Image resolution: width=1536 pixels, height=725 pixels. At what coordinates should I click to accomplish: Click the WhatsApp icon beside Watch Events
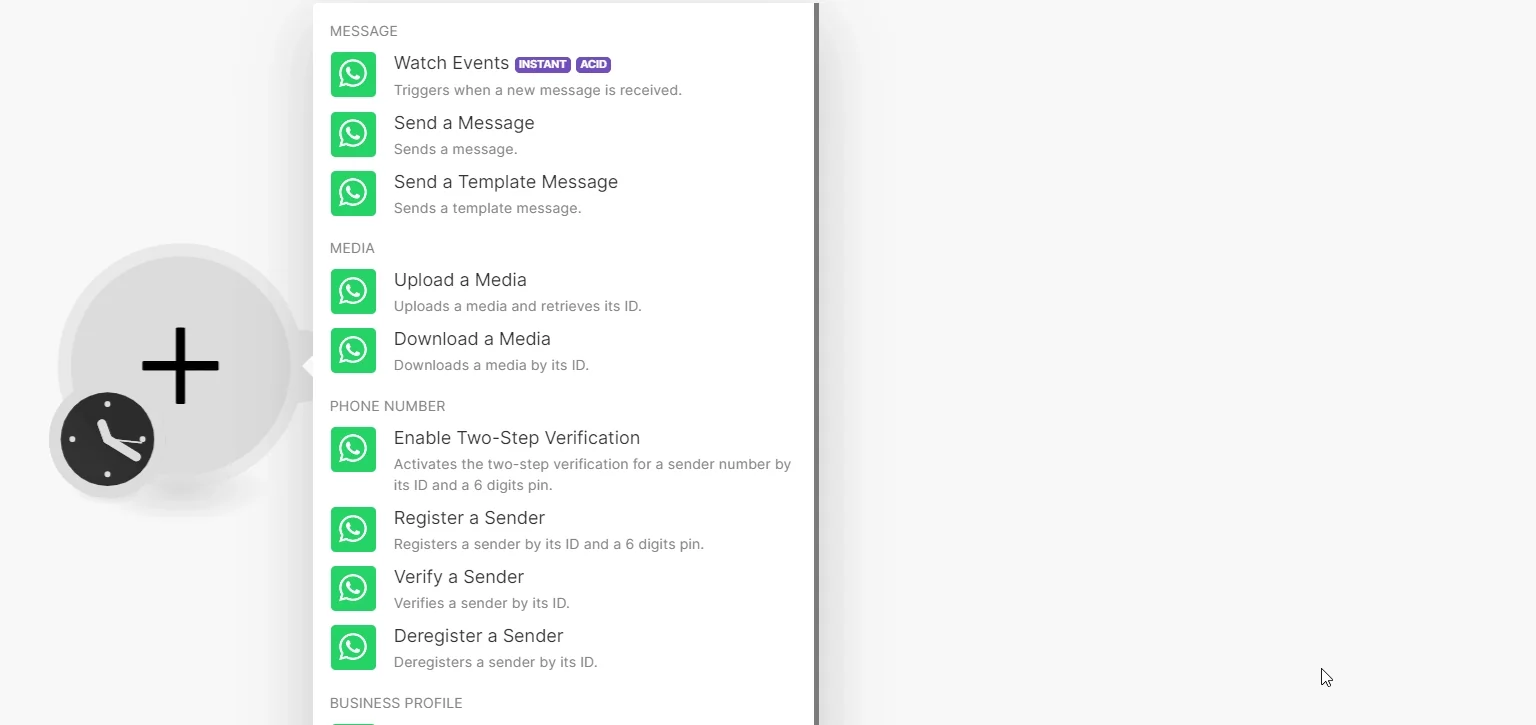click(x=353, y=75)
